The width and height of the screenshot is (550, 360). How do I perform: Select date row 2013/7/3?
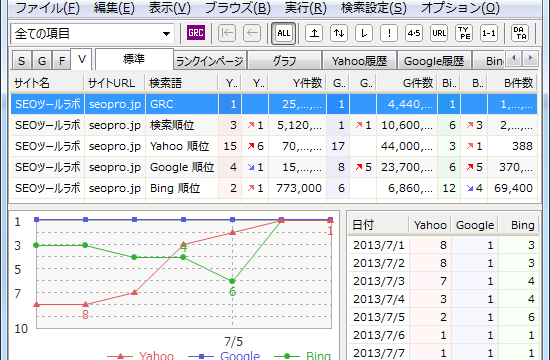pos(444,281)
